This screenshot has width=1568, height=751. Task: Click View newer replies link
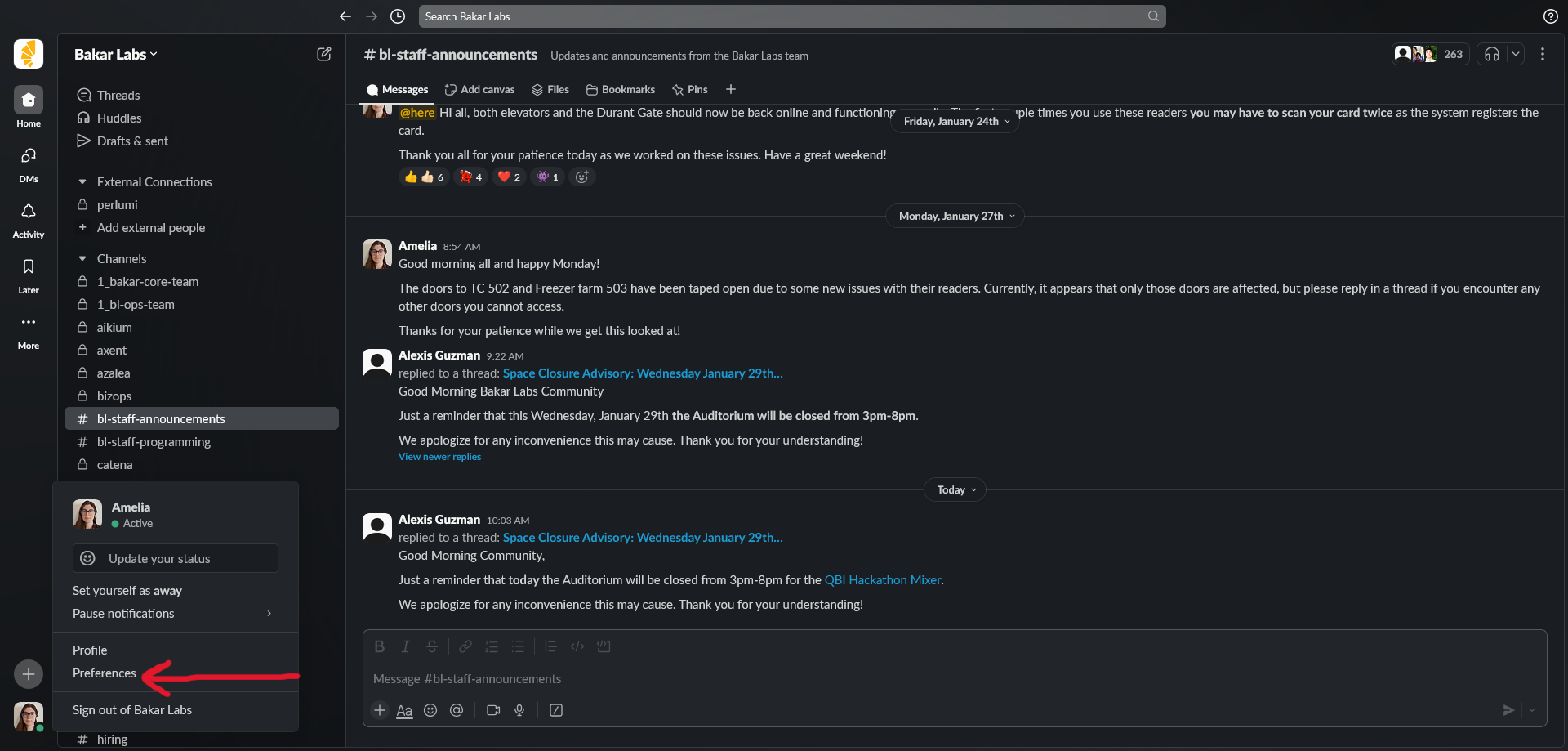[439, 457]
